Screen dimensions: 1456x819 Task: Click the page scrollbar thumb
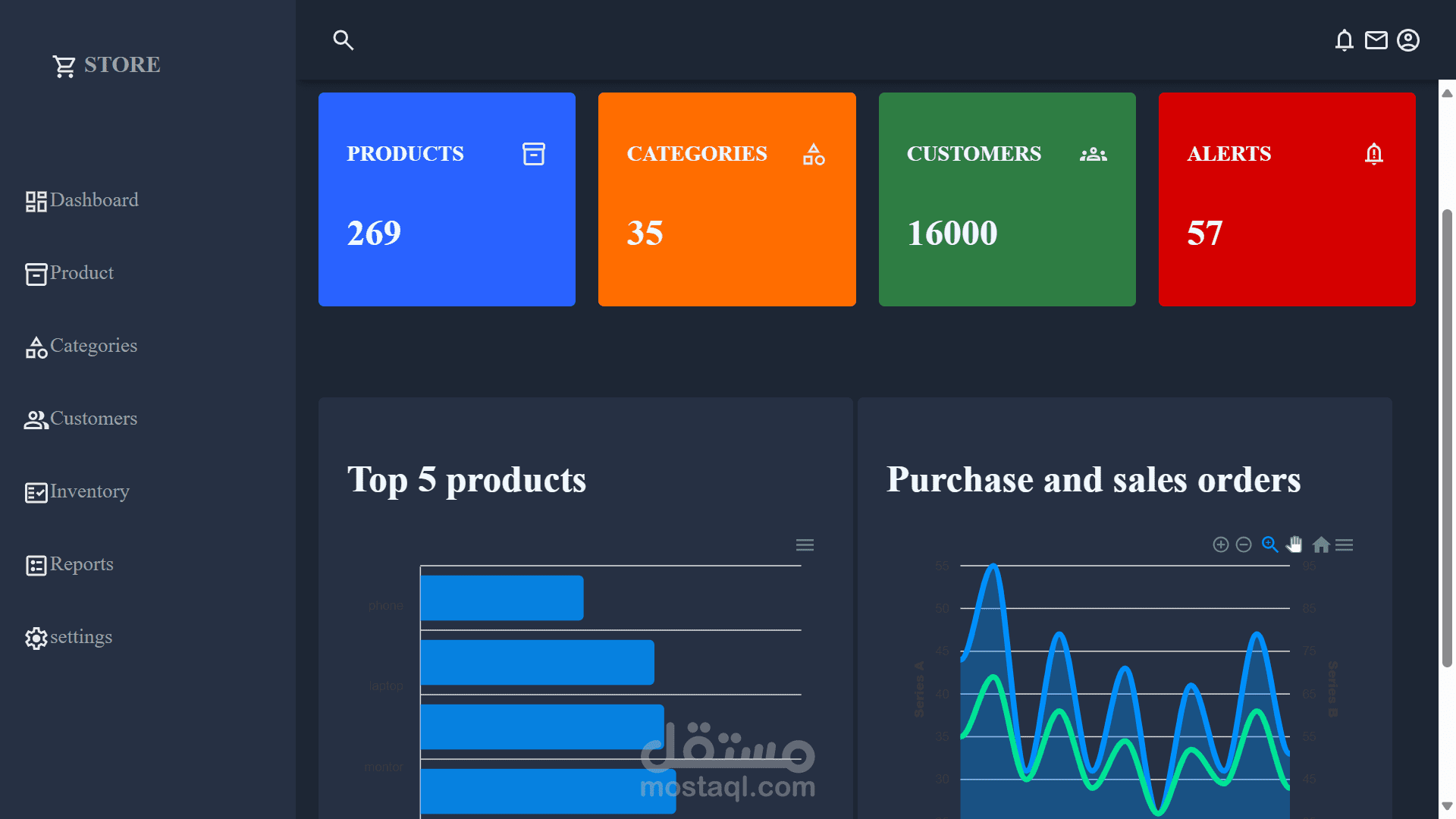[x=1447, y=438]
